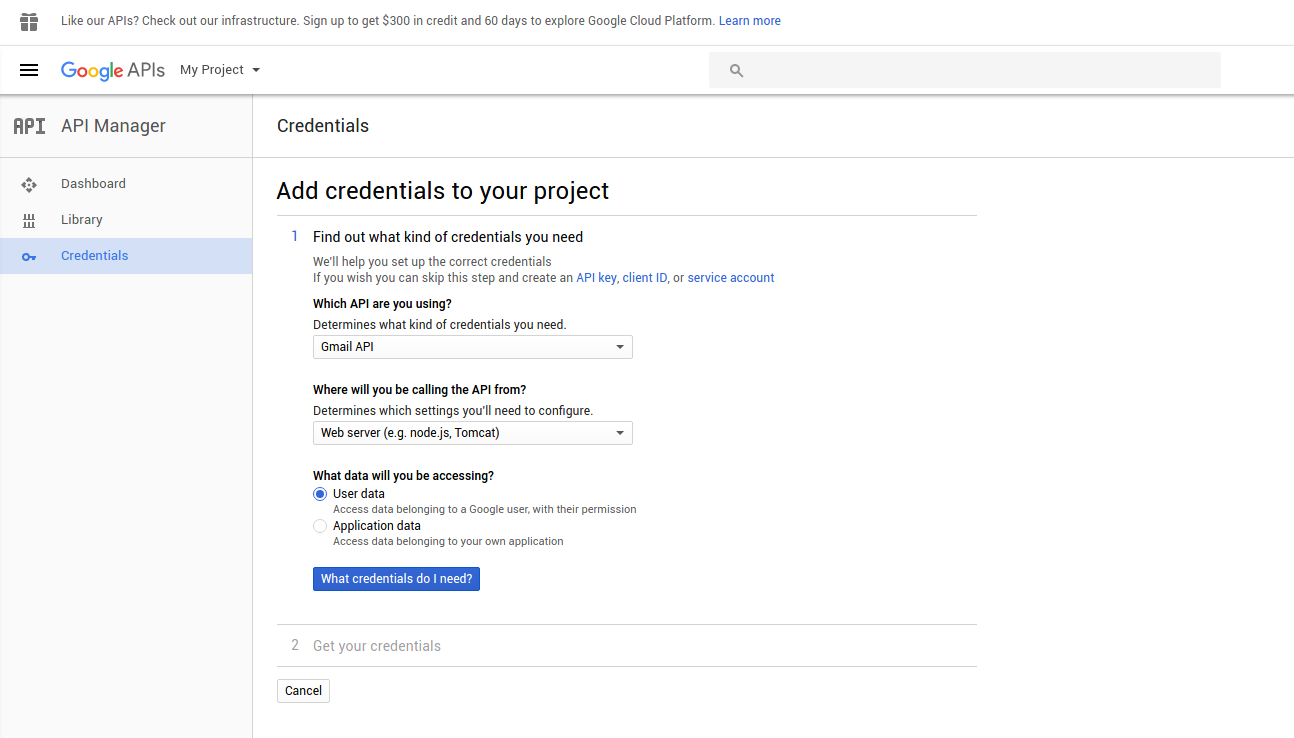Image resolution: width=1294 pixels, height=738 pixels.
Task: Click the search magnifier icon
Action: click(x=737, y=70)
